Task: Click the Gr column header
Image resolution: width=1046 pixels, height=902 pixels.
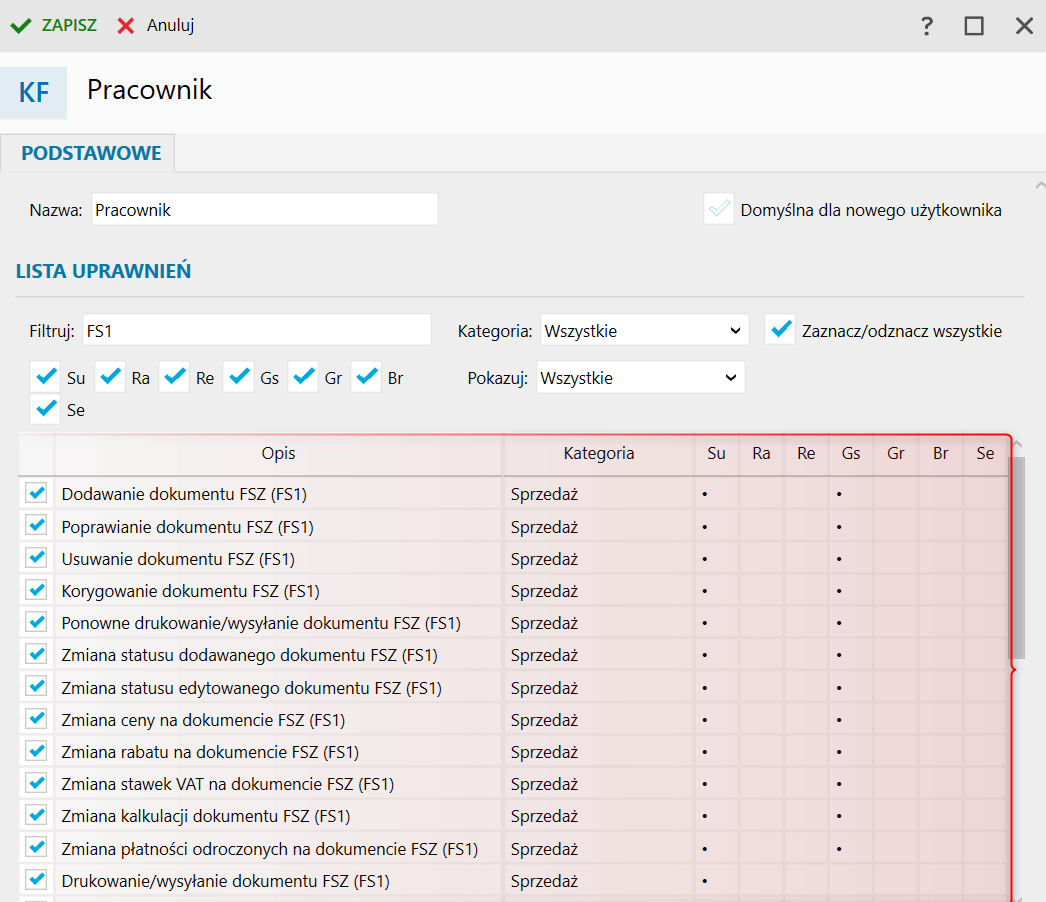Action: (x=895, y=454)
